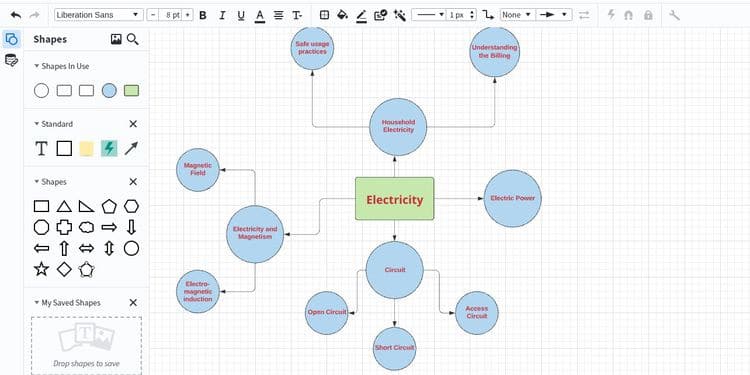Image resolution: width=750 pixels, height=375 pixels.
Task: Increase line width with stepper arrow
Action: pyautogui.click(x=472, y=12)
